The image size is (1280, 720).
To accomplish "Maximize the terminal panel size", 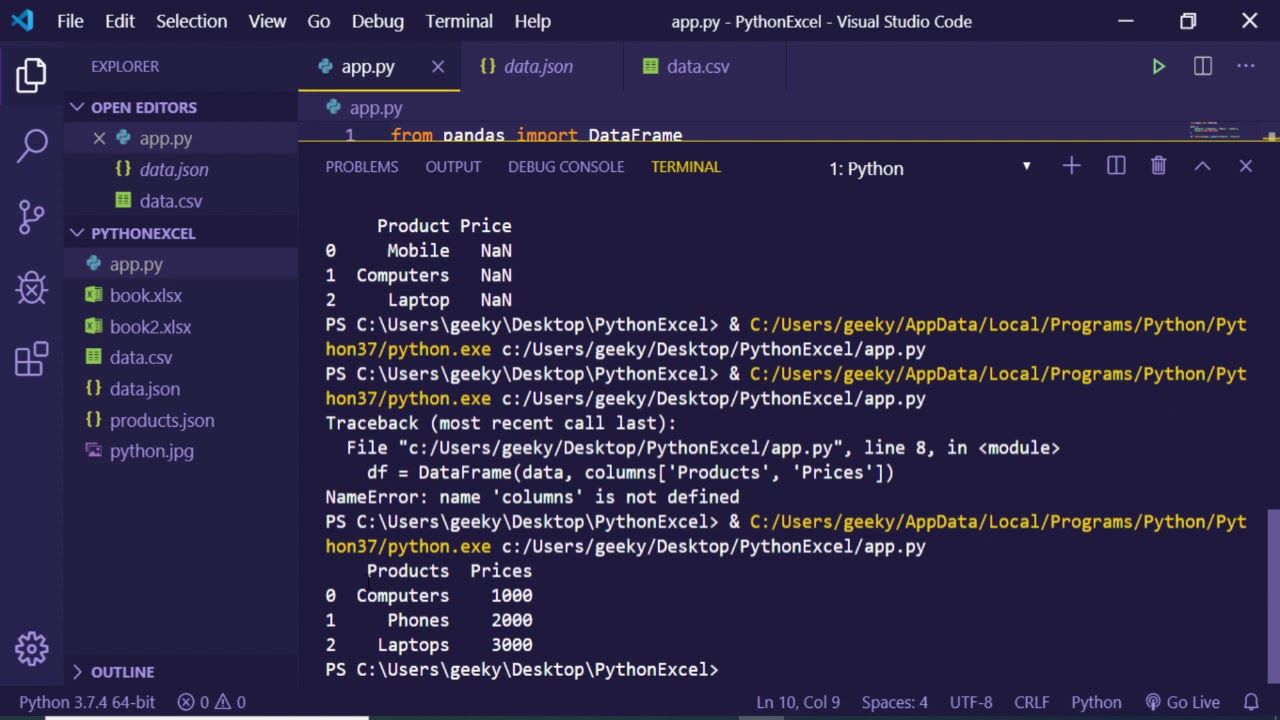I will click(x=1202, y=166).
